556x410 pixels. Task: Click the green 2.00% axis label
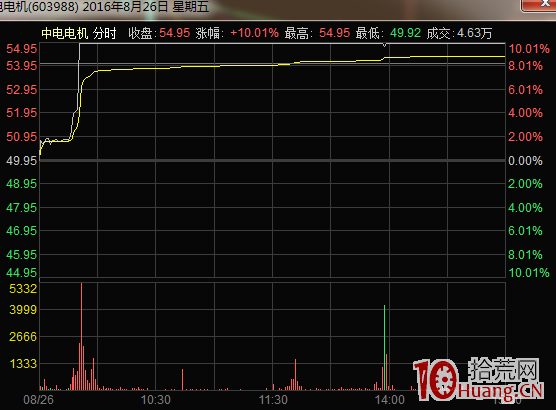[526, 184]
